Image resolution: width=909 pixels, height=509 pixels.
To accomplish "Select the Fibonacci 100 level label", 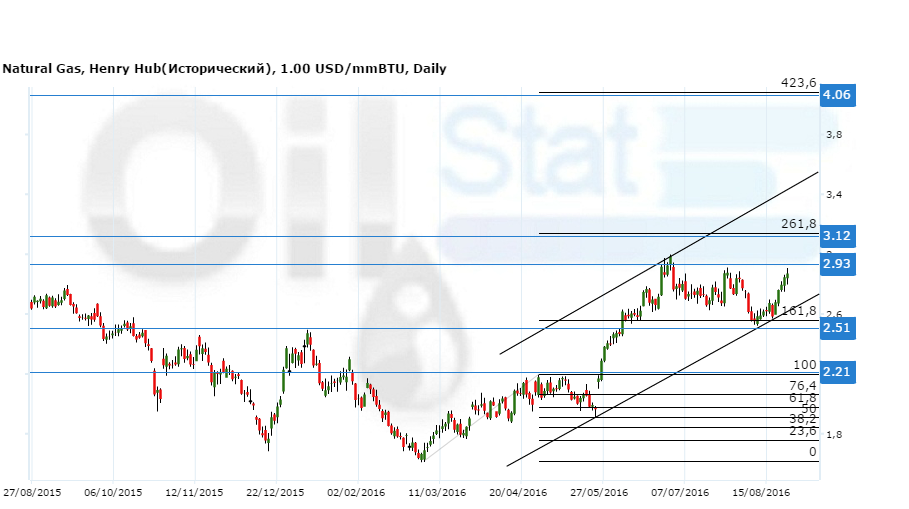I will pos(805,366).
